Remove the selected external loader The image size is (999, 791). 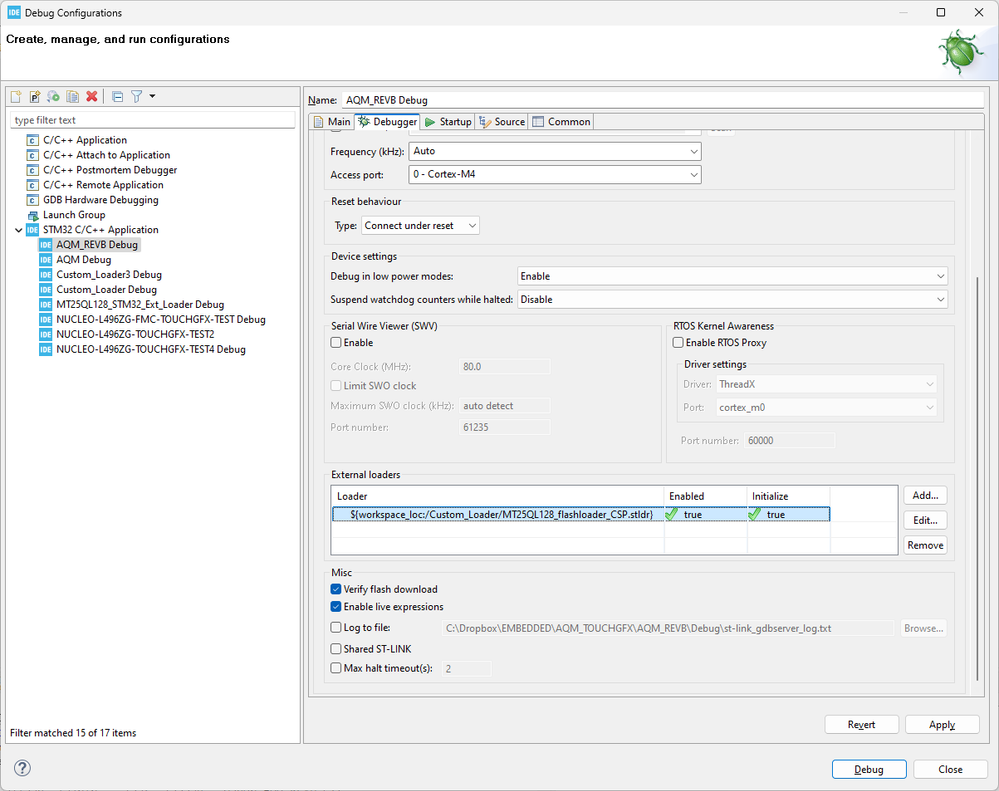point(925,545)
